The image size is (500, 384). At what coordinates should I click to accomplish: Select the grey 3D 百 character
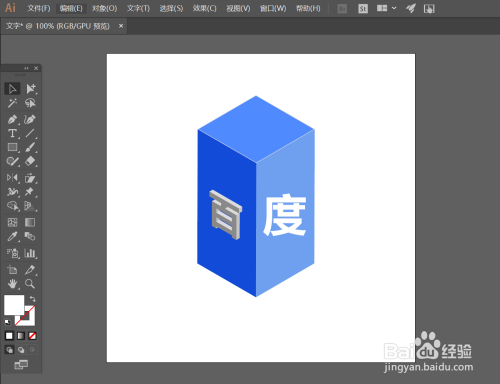click(x=226, y=214)
